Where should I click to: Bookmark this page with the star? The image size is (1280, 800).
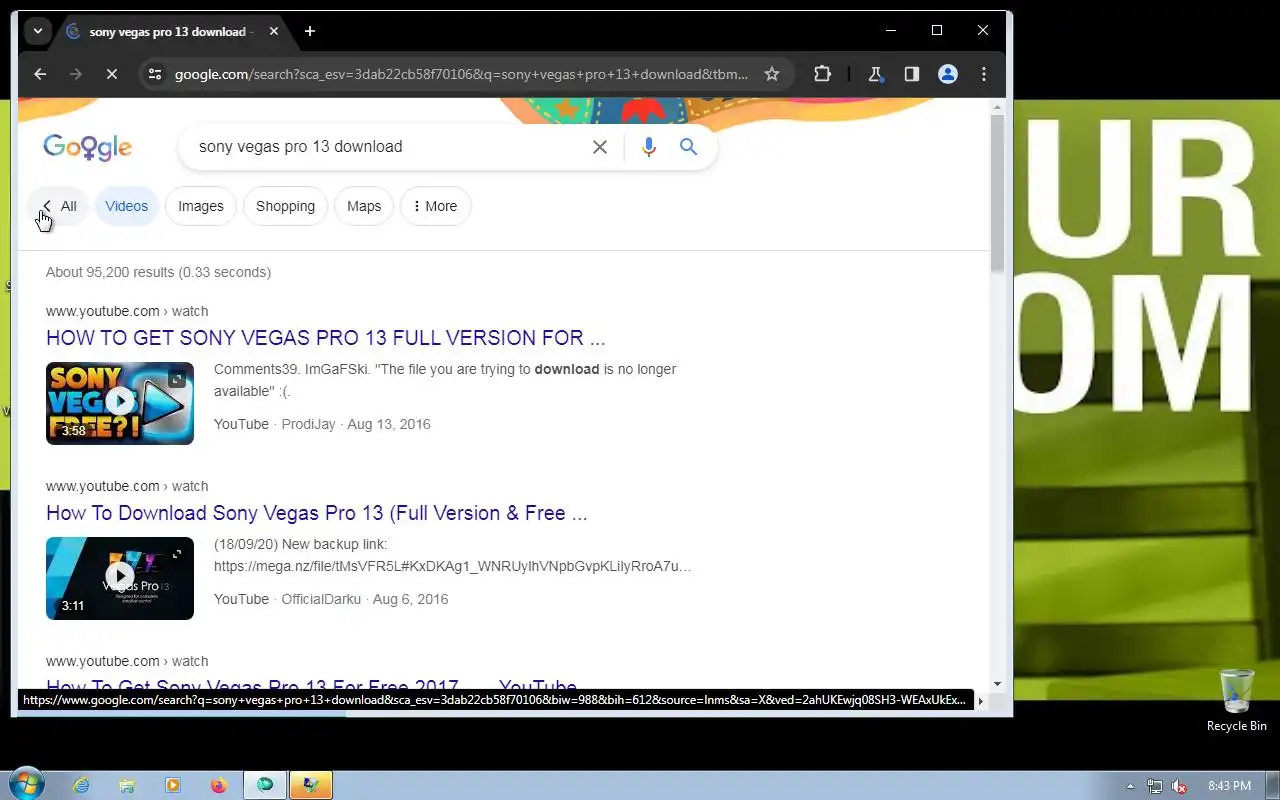[772, 74]
